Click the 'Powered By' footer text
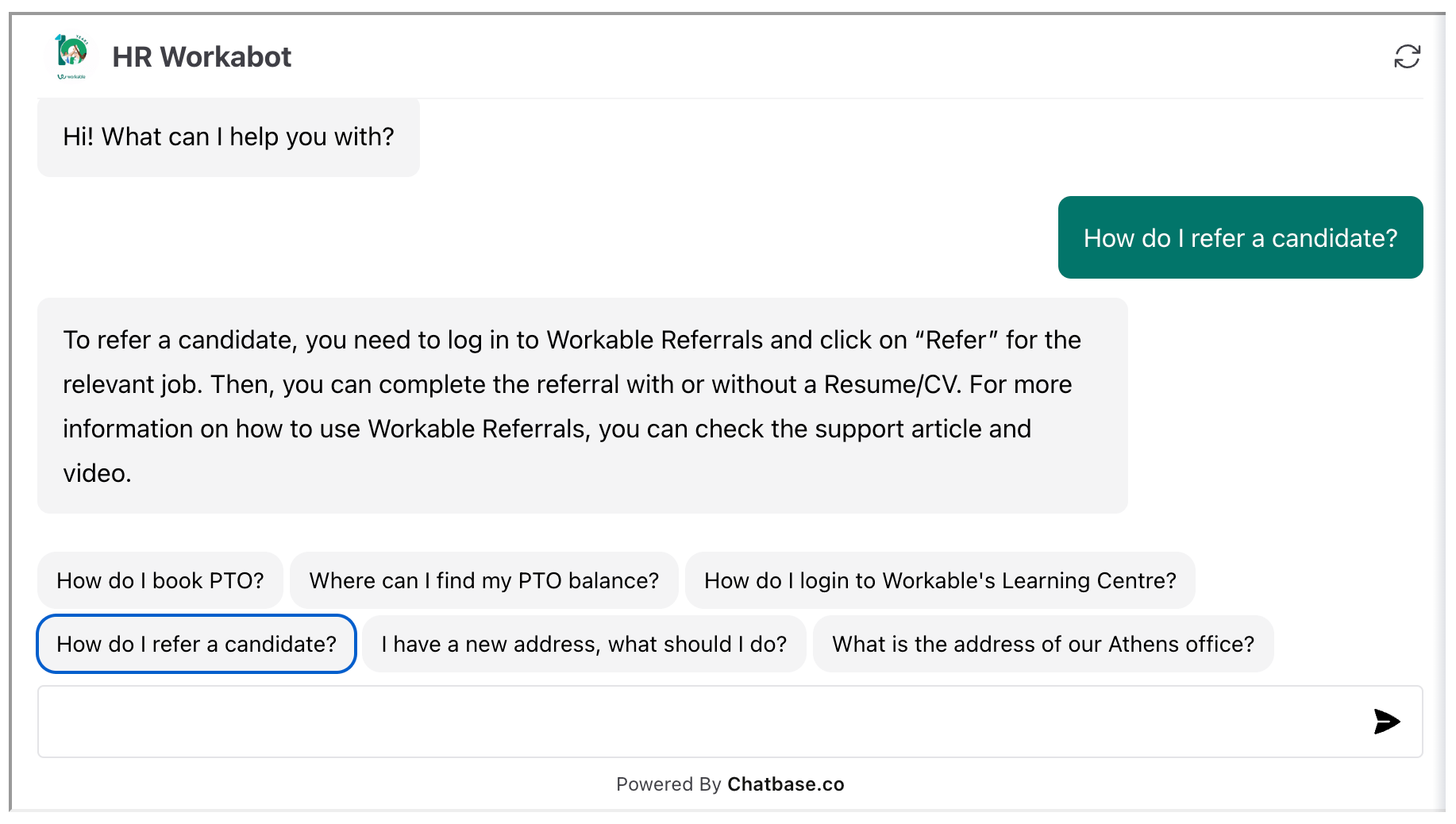The image size is (1456, 824). click(668, 784)
